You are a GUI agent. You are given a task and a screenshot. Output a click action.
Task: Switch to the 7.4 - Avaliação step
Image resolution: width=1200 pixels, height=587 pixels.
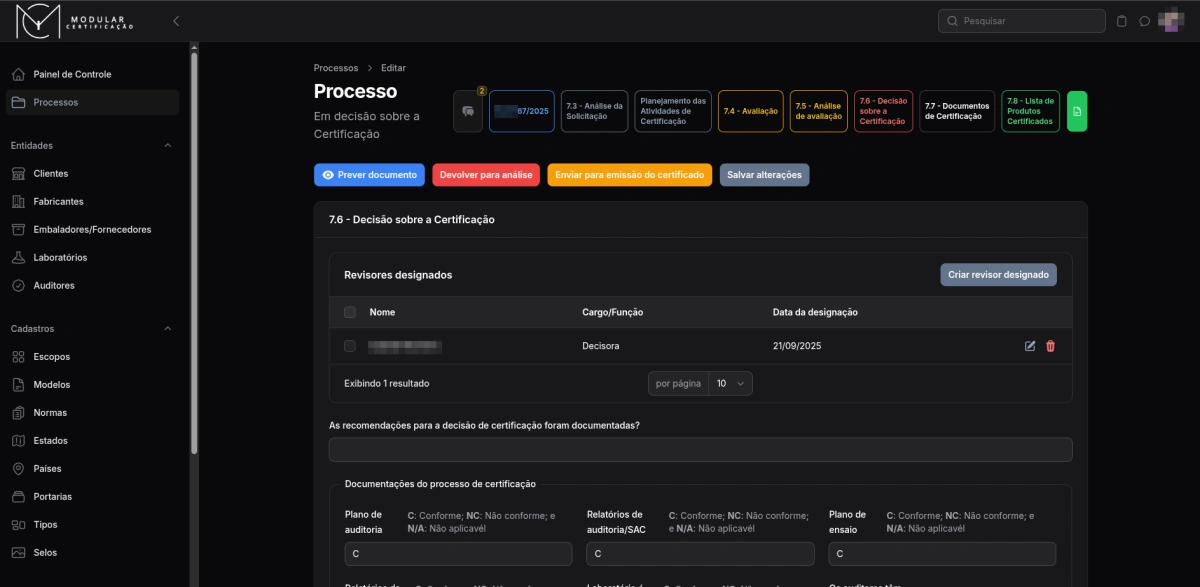[x=750, y=111]
